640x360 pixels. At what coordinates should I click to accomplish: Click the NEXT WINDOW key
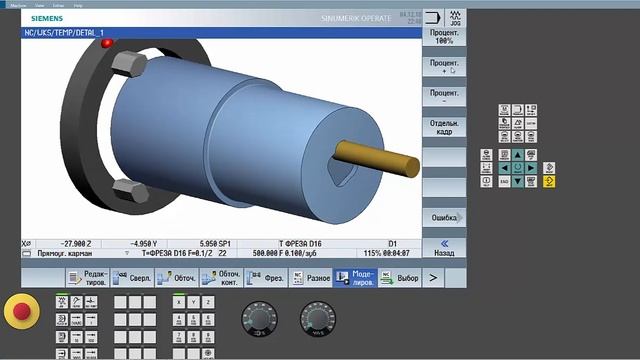pyautogui.click(x=504, y=155)
